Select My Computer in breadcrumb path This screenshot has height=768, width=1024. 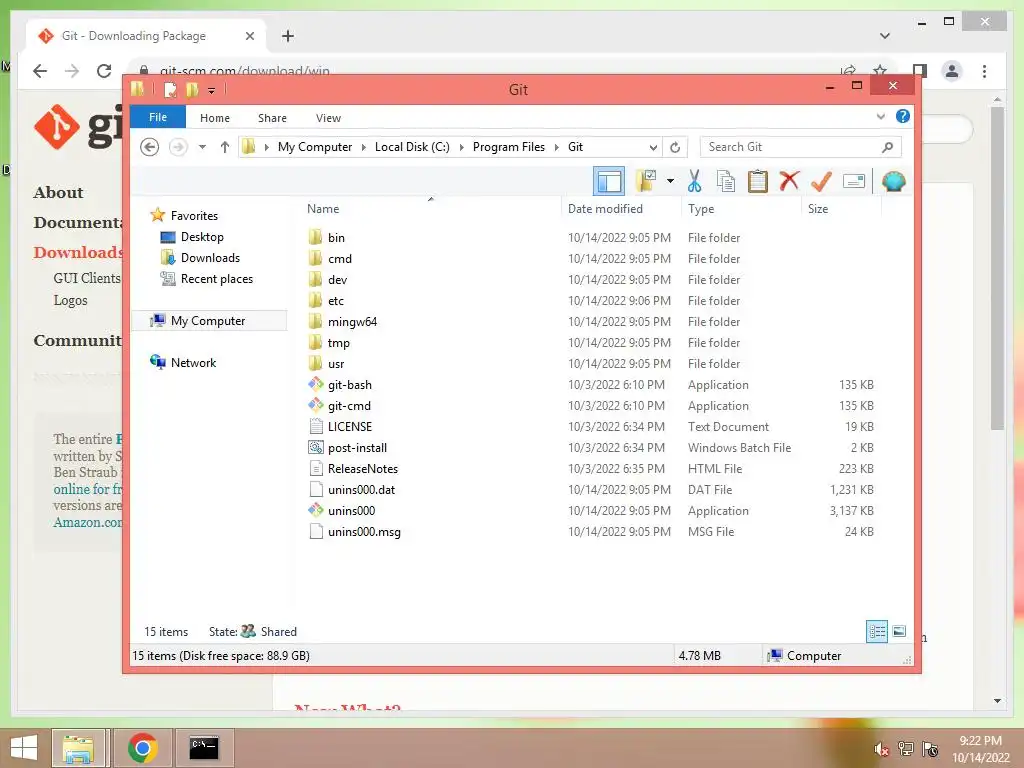(x=315, y=147)
